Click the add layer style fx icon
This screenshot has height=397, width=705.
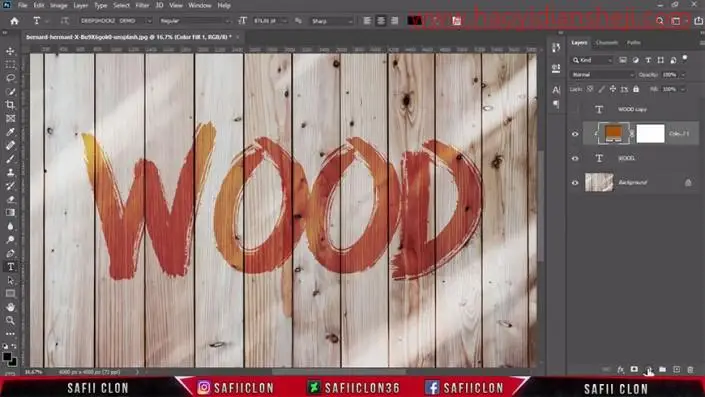pyautogui.click(x=620, y=370)
